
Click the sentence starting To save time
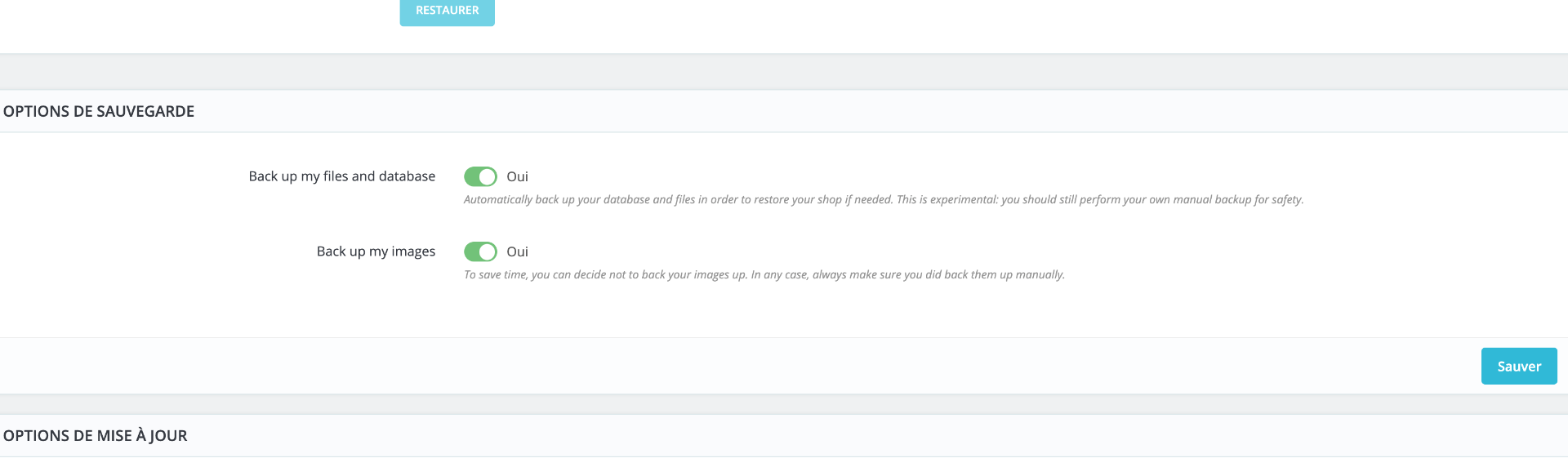tap(605, 275)
